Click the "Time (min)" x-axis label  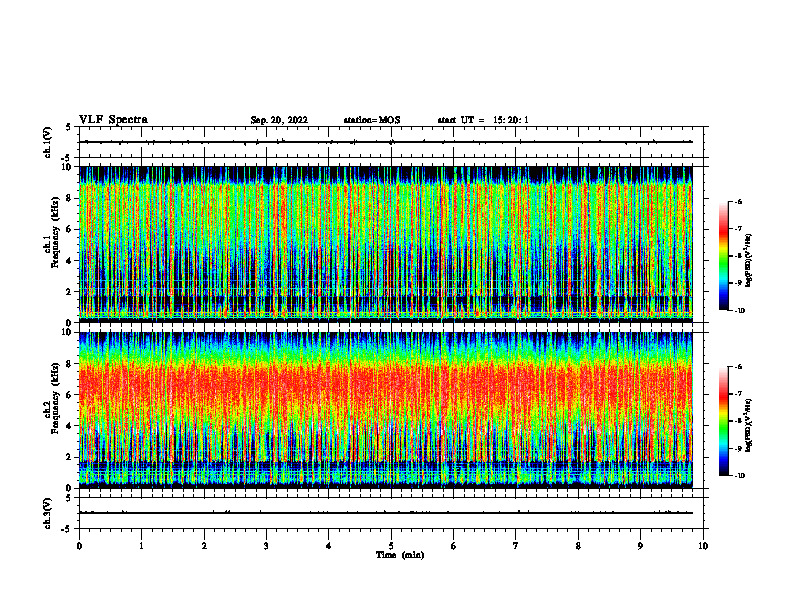(400, 555)
